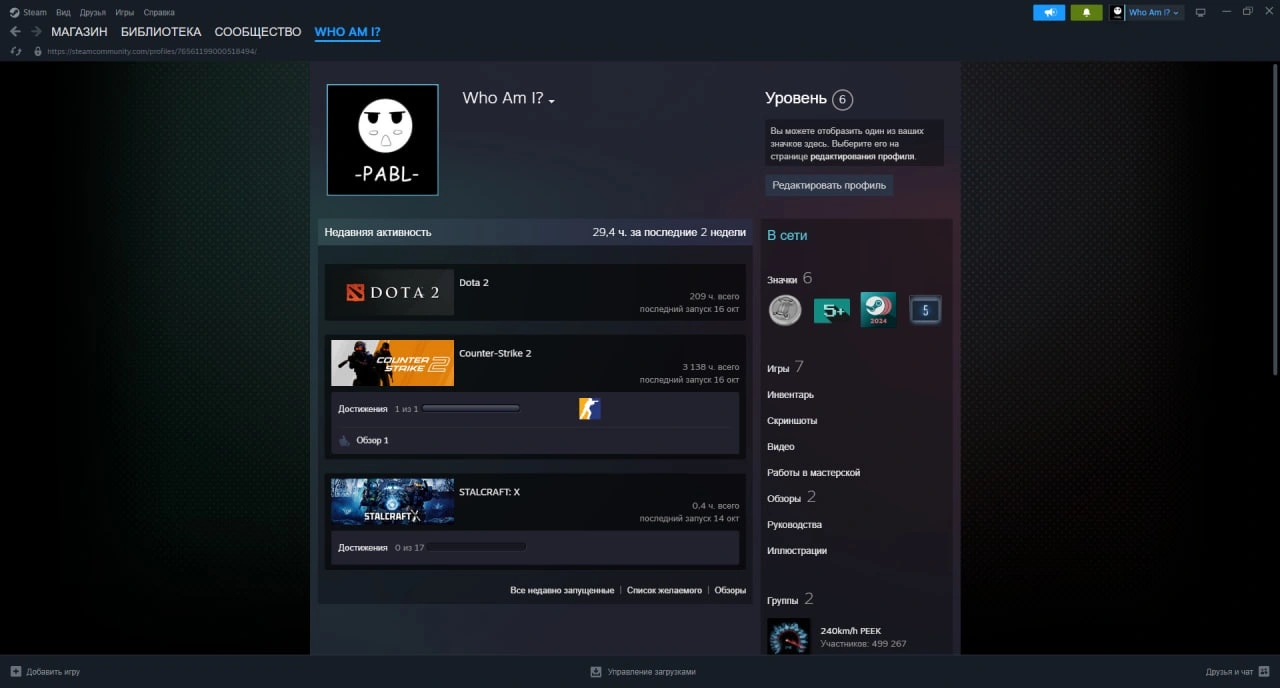
Task: Open friends and chat icon
Action: (x=1264, y=671)
